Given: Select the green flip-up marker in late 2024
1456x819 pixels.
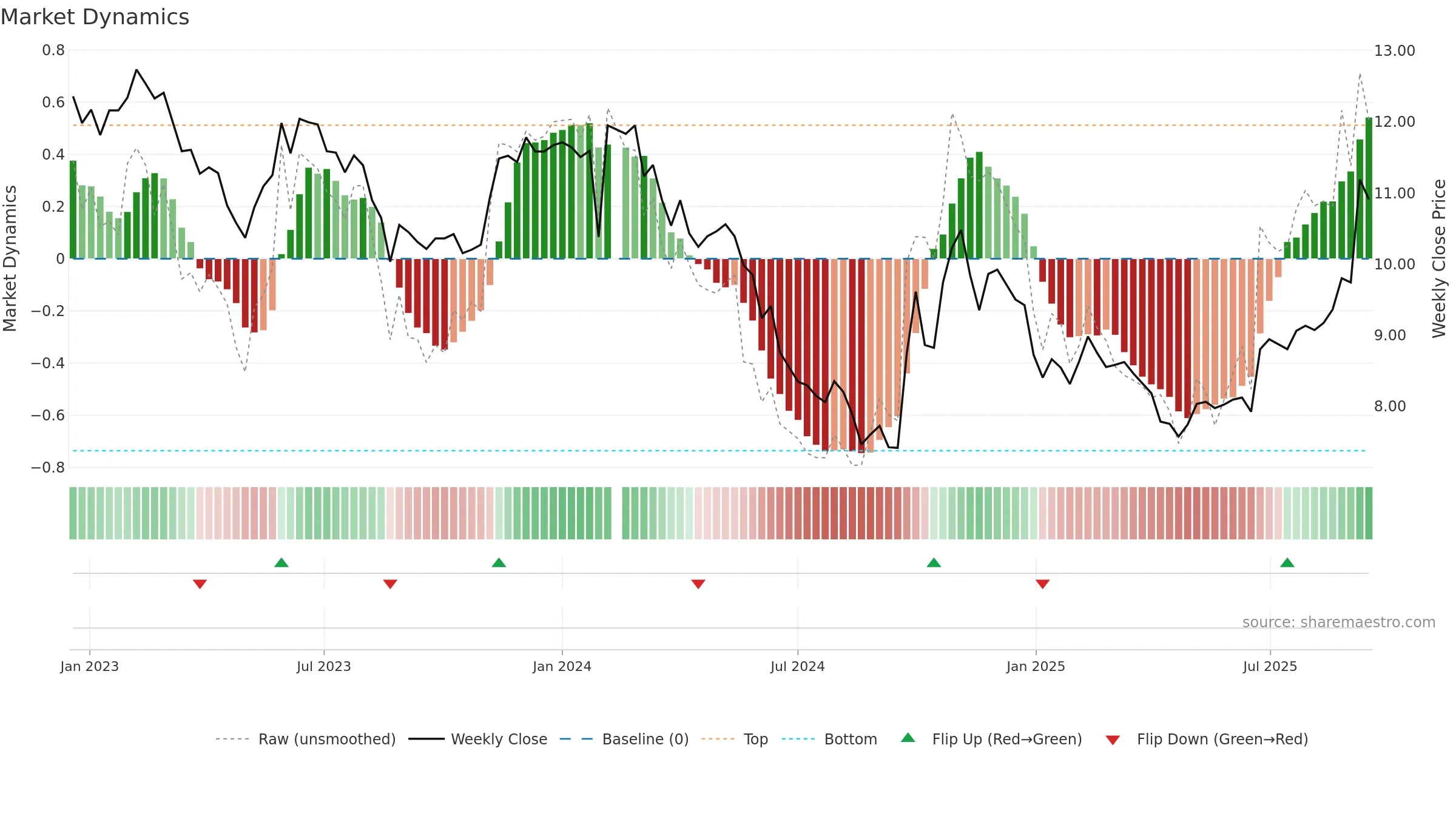Looking at the screenshot, I should coord(934,562).
